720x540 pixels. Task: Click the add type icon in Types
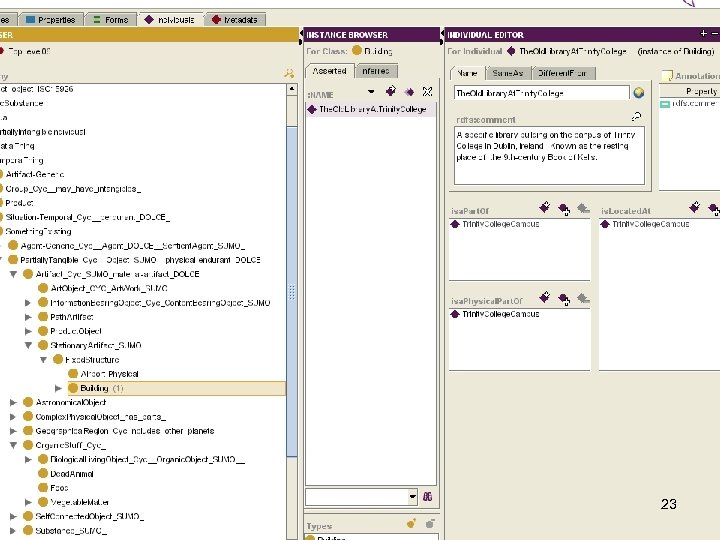(x=411, y=523)
